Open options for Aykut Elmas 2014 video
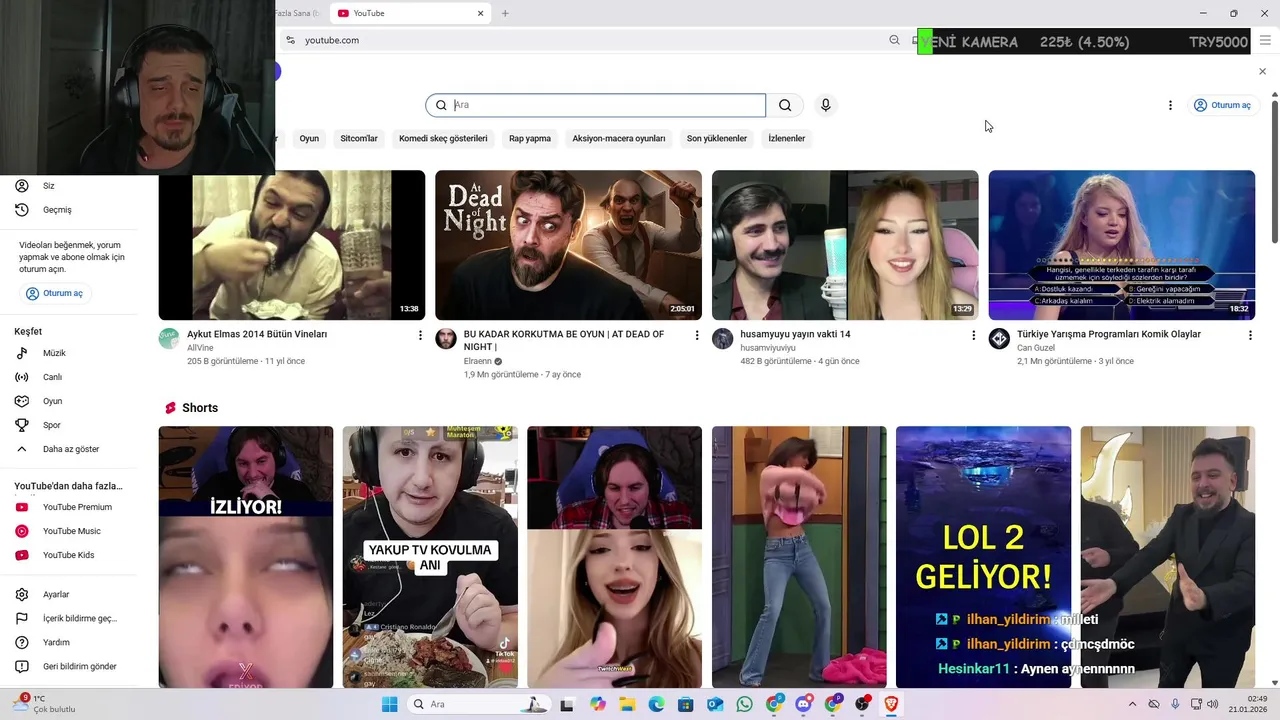Screen dimensions: 1280x720 tap(420, 335)
